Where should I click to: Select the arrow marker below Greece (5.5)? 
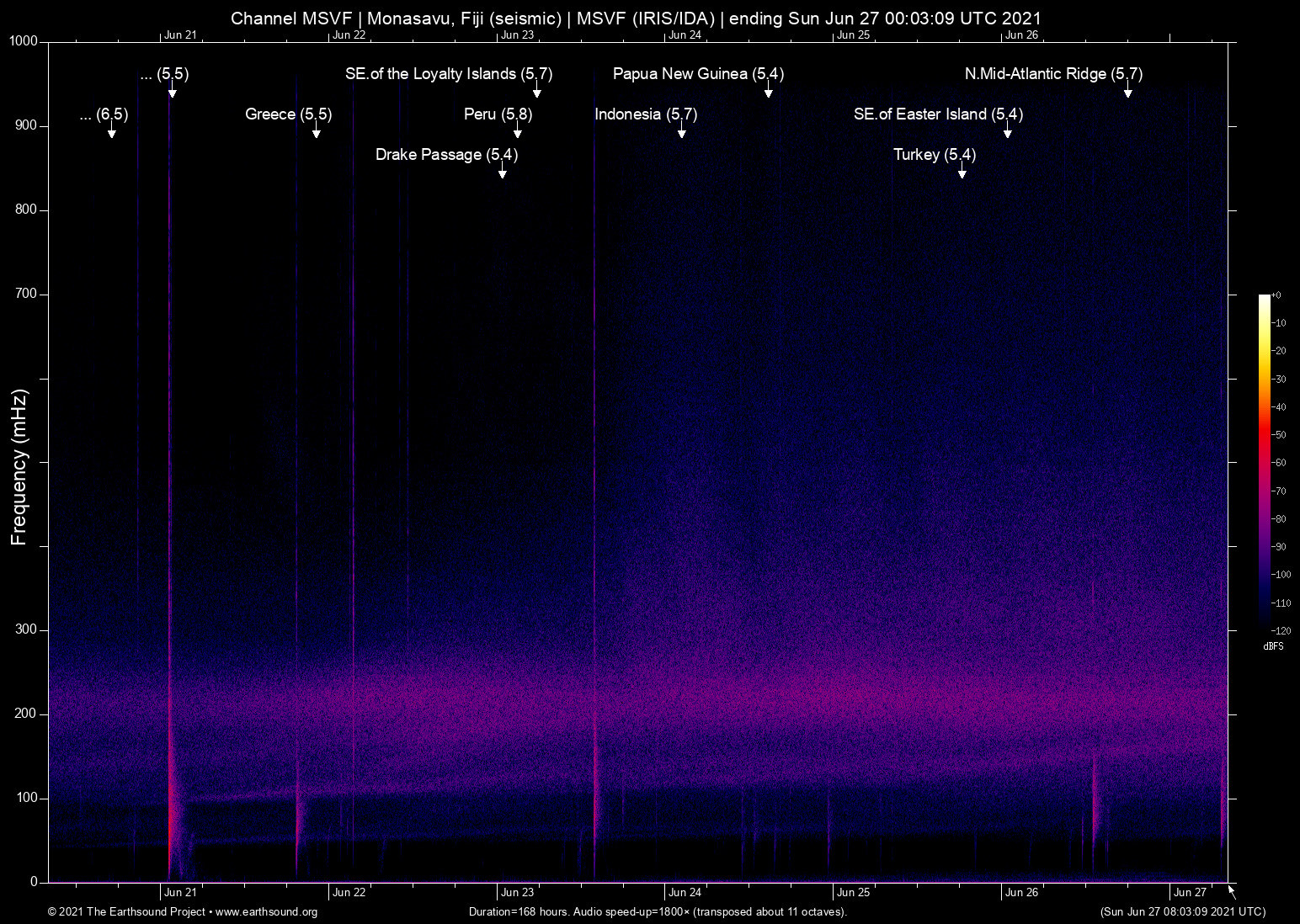tap(316, 130)
